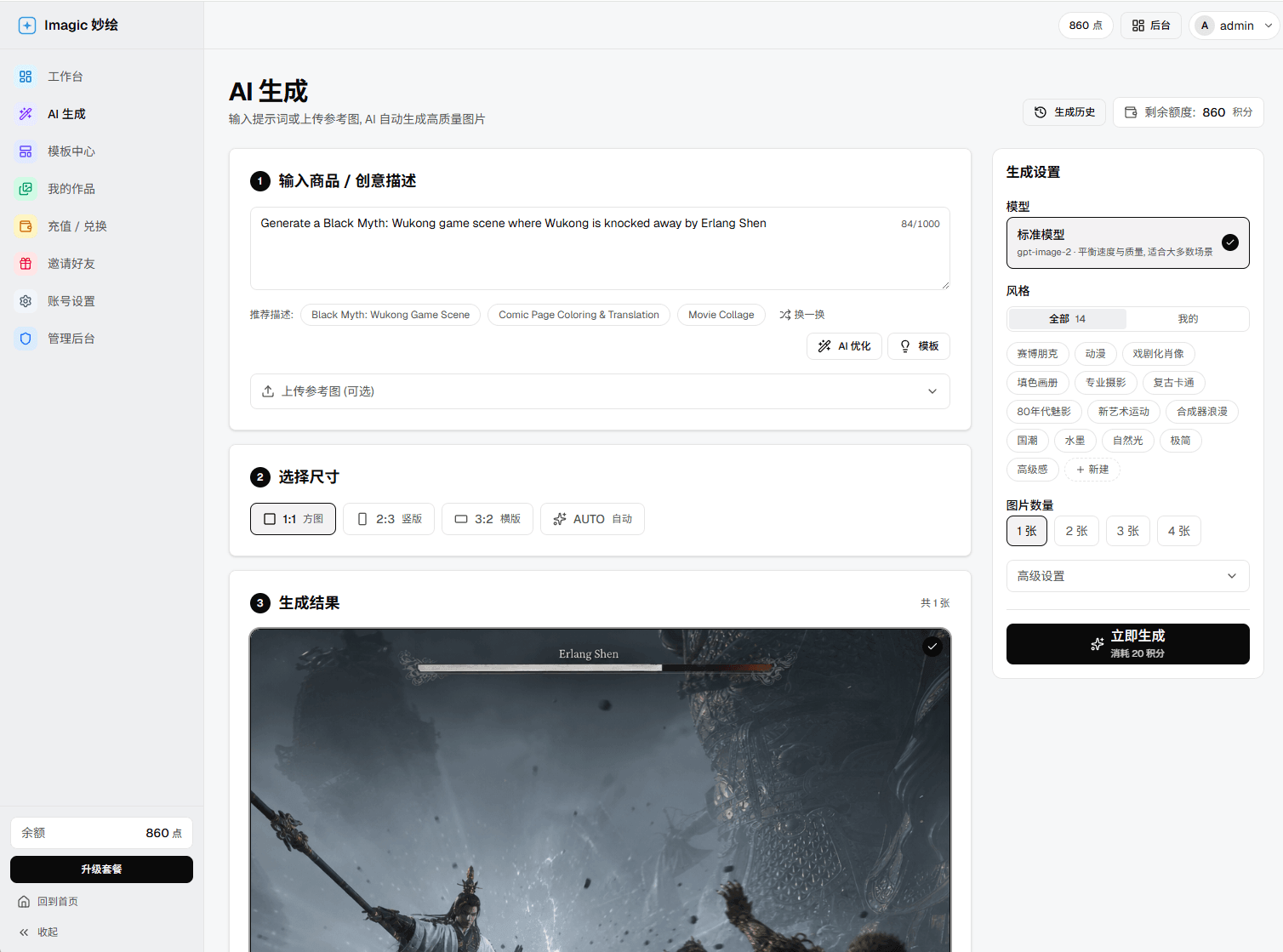Click the 回到首页 home icon
The width and height of the screenshot is (1283, 952).
coord(24,902)
